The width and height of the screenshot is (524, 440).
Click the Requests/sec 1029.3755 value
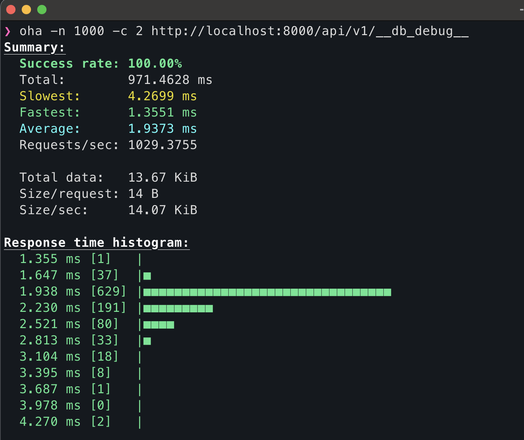pyautogui.click(x=162, y=145)
